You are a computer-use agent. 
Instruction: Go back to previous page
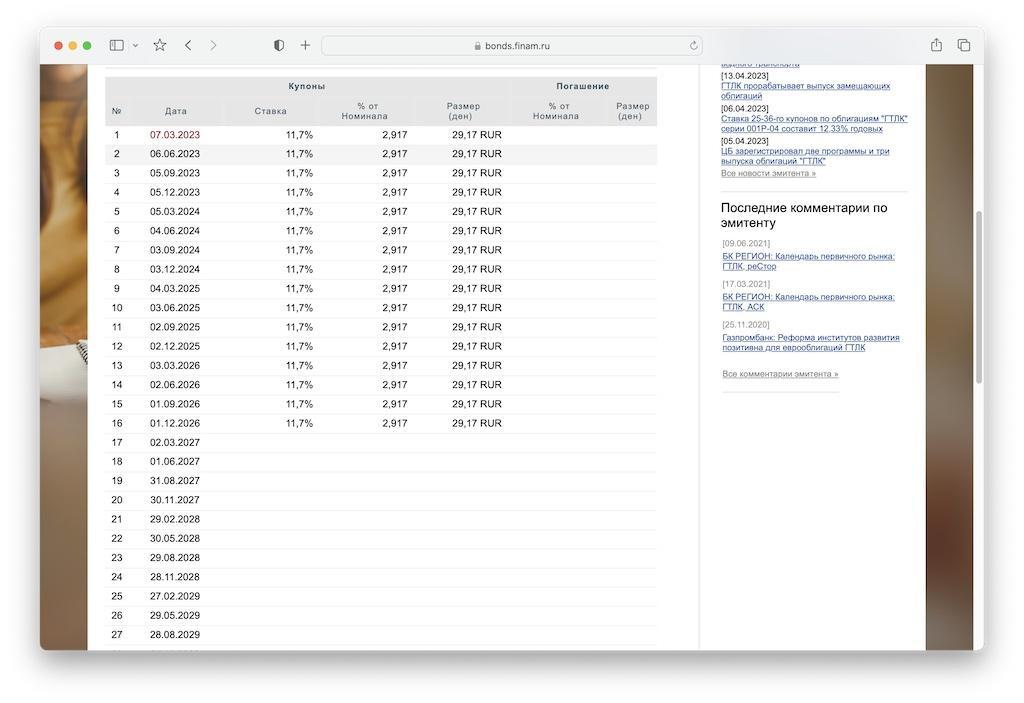coord(188,45)
